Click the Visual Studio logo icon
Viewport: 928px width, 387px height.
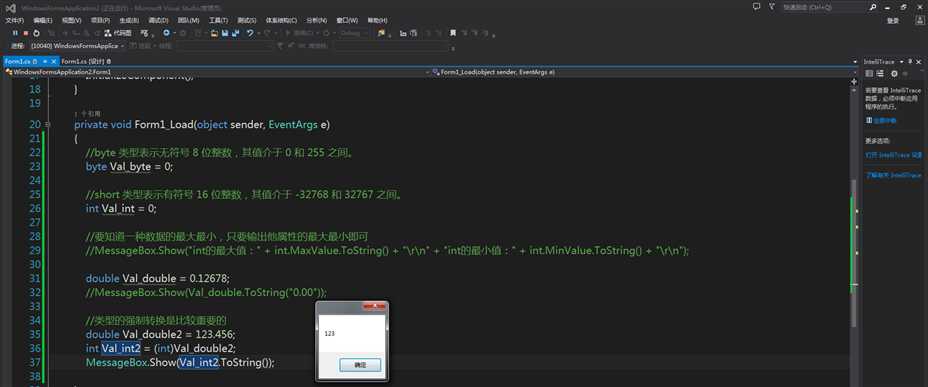pos(10,8)
